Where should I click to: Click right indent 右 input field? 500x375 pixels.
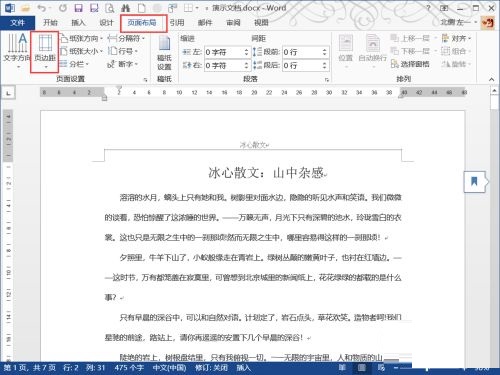pyautogui.click(x=224, y=65)
